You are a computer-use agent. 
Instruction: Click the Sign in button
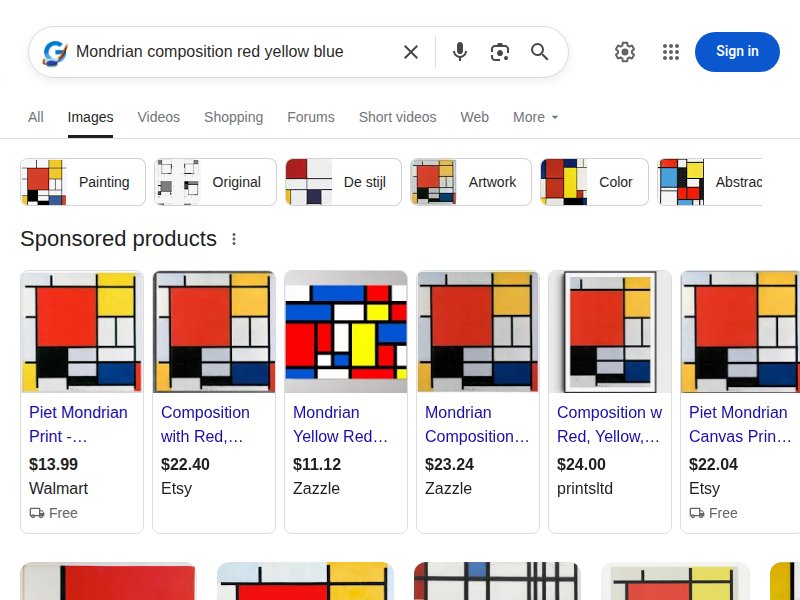737,52
